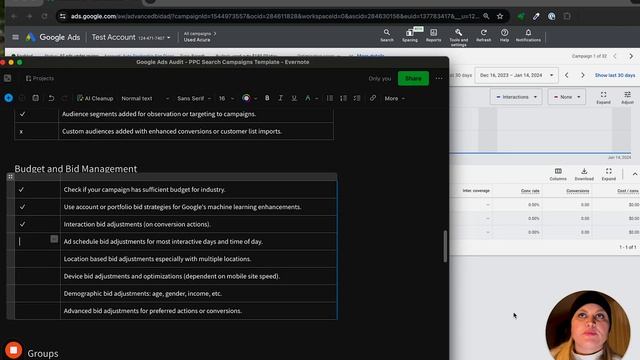
Task: Click status cell for sufficient budget row
Action: pos(38,189)
